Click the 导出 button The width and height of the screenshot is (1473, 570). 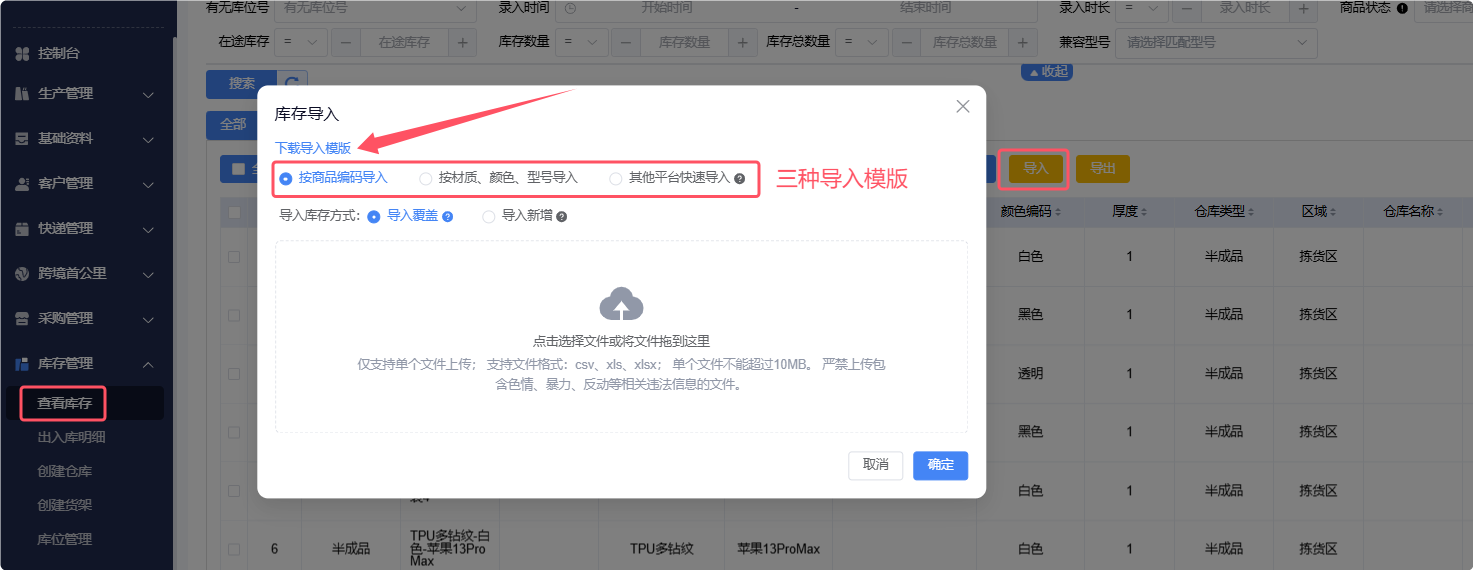point(1103,169)
